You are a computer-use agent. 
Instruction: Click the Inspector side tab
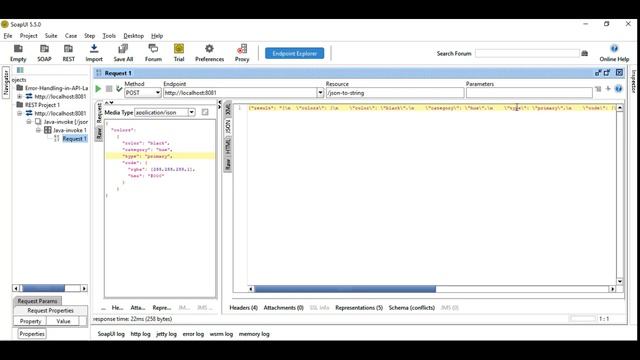[633, 81]
